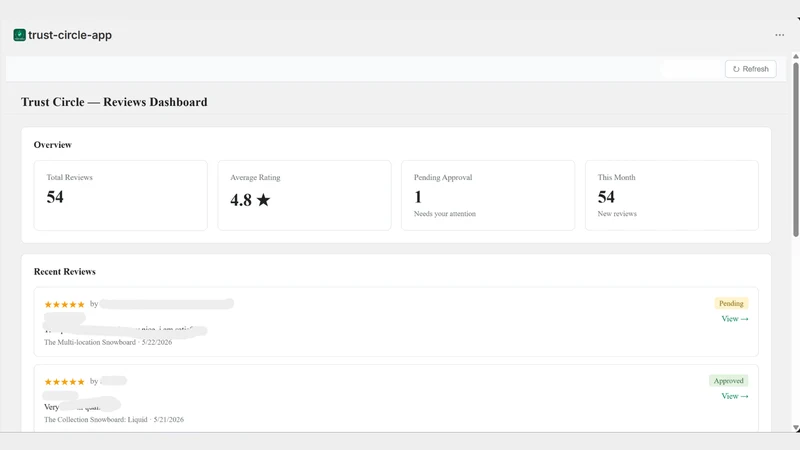The width and height of the screenshot is (800, 450).
Task: Click the scrollbar down arrow
Action: 795,428
